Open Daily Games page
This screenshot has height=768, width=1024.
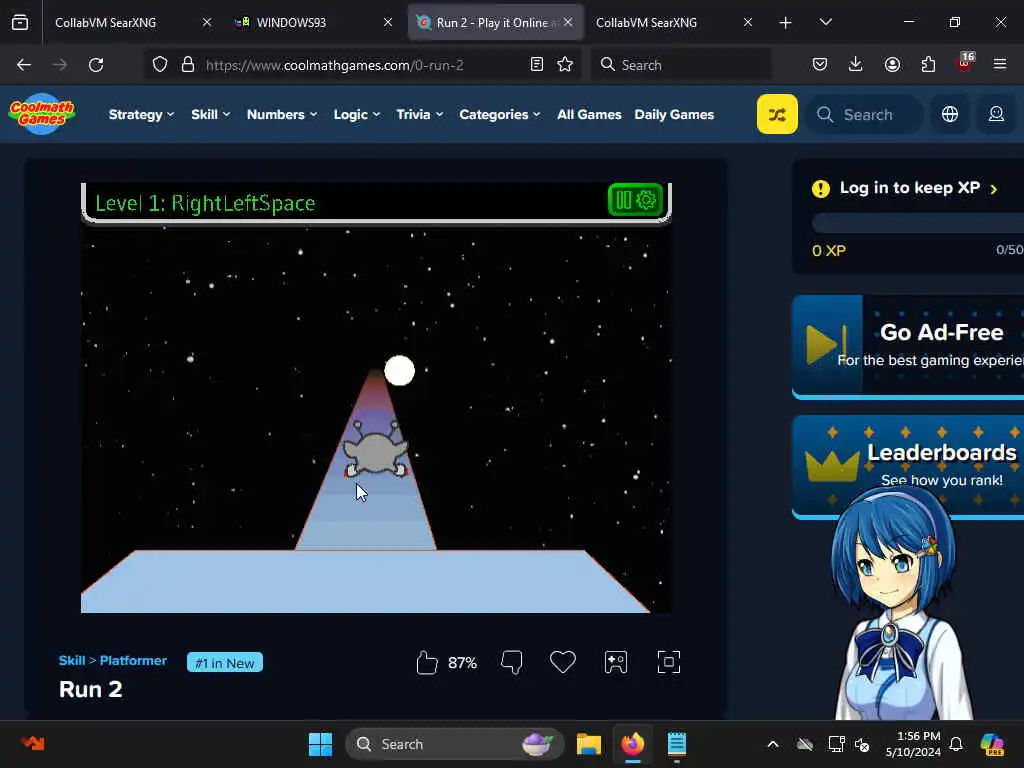[x=674, y=114]
